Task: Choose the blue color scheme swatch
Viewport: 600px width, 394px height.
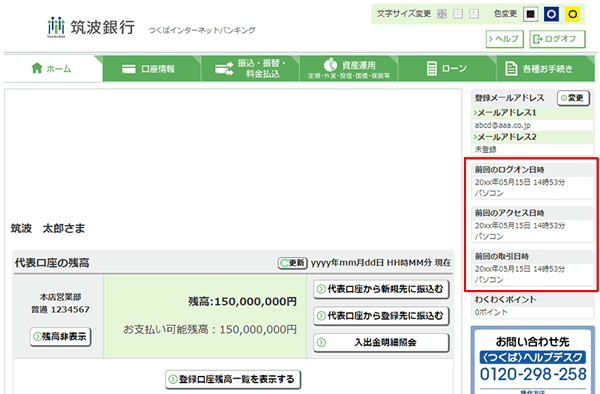Action: [x=551, y=14]
